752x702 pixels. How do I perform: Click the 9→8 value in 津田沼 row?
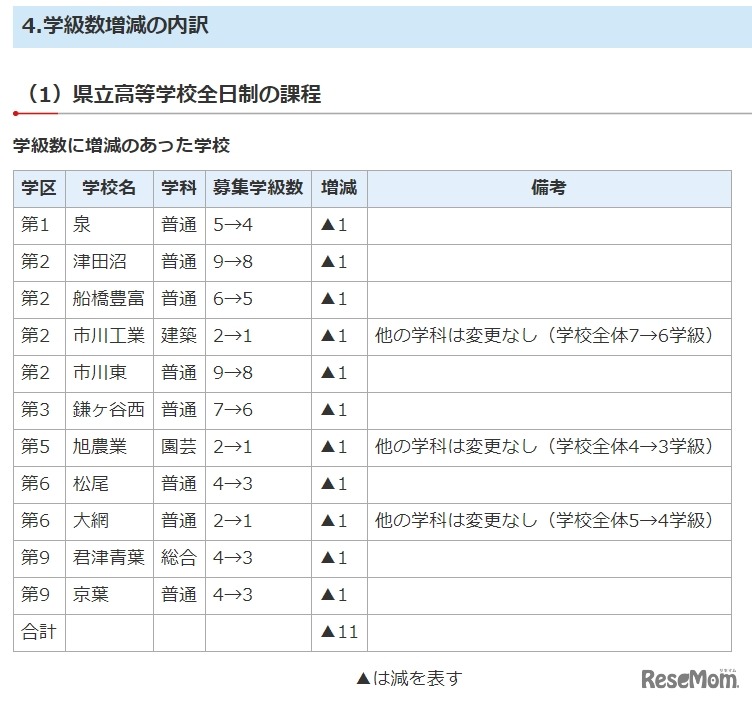click(233, 261)
